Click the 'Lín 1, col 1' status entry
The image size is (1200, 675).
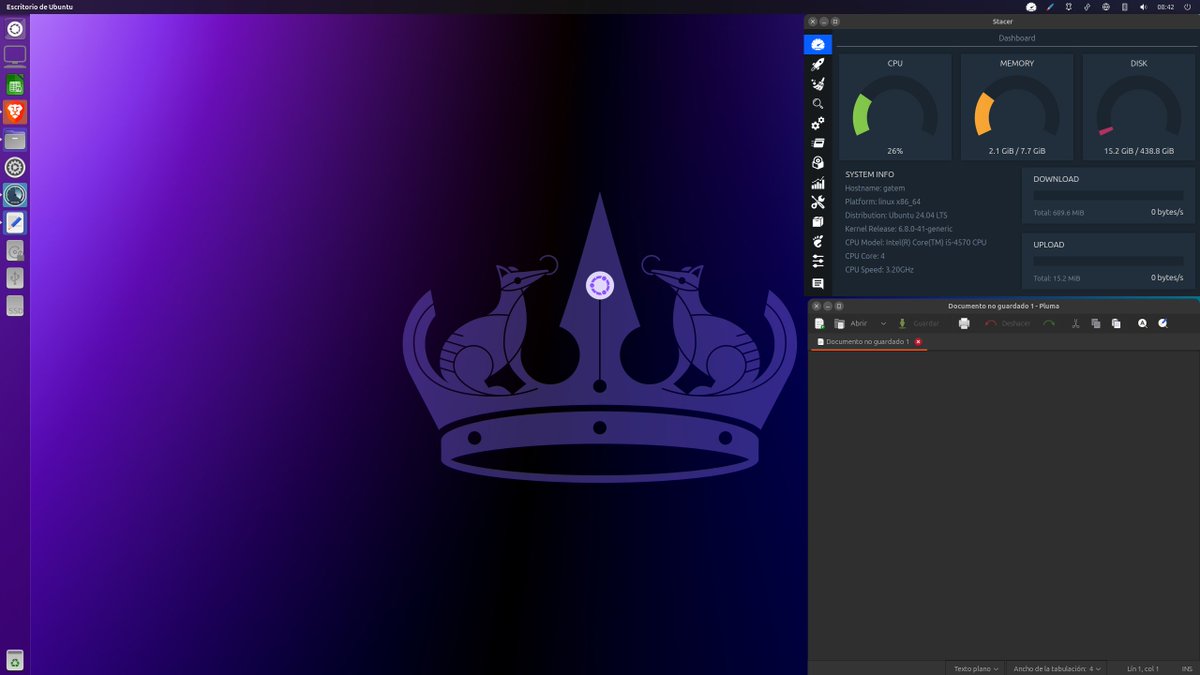click(x=1143, y=668)
